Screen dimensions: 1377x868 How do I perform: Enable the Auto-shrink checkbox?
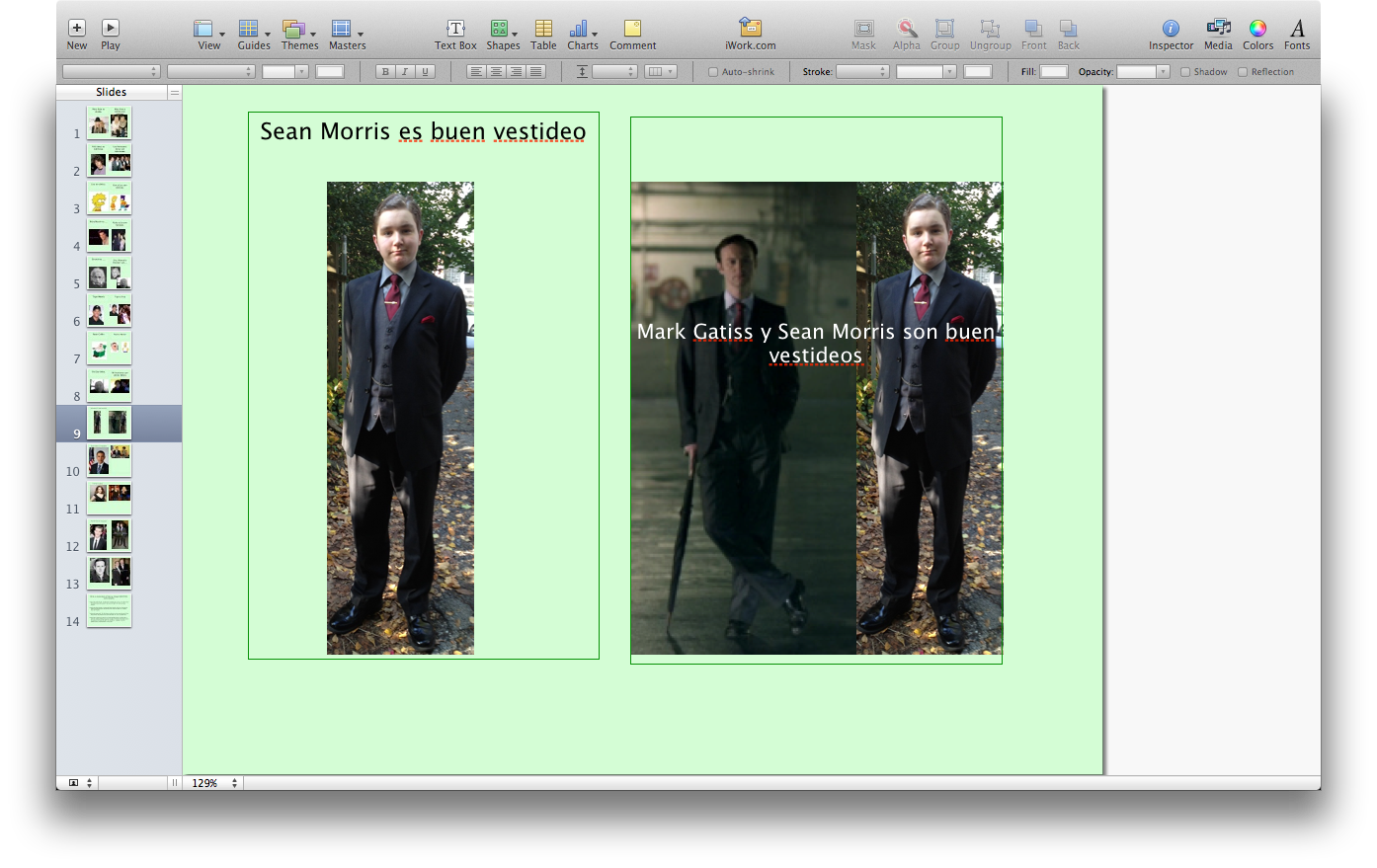tap(713, 72)
